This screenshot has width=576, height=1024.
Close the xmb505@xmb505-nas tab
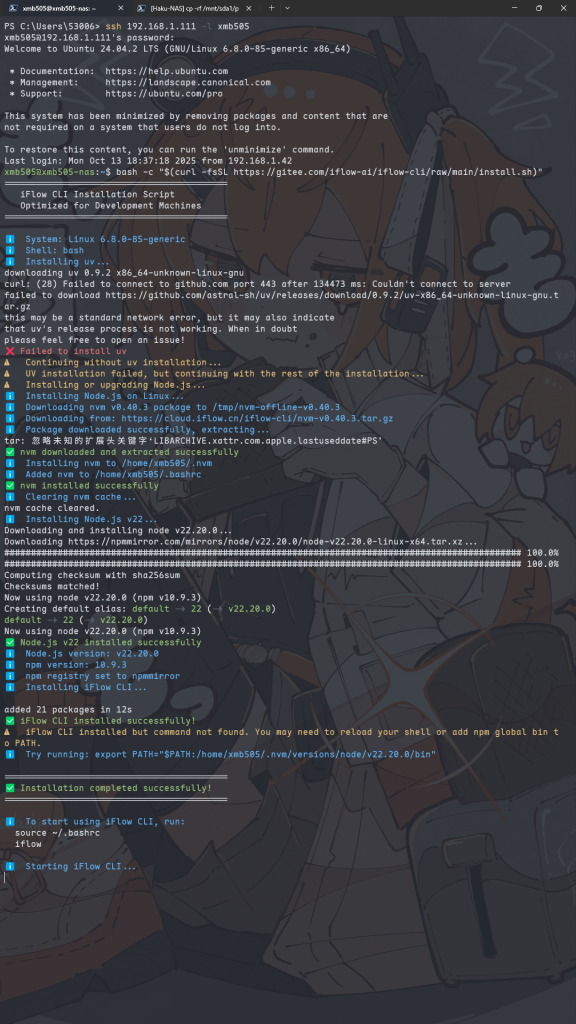tap(120, 8)
